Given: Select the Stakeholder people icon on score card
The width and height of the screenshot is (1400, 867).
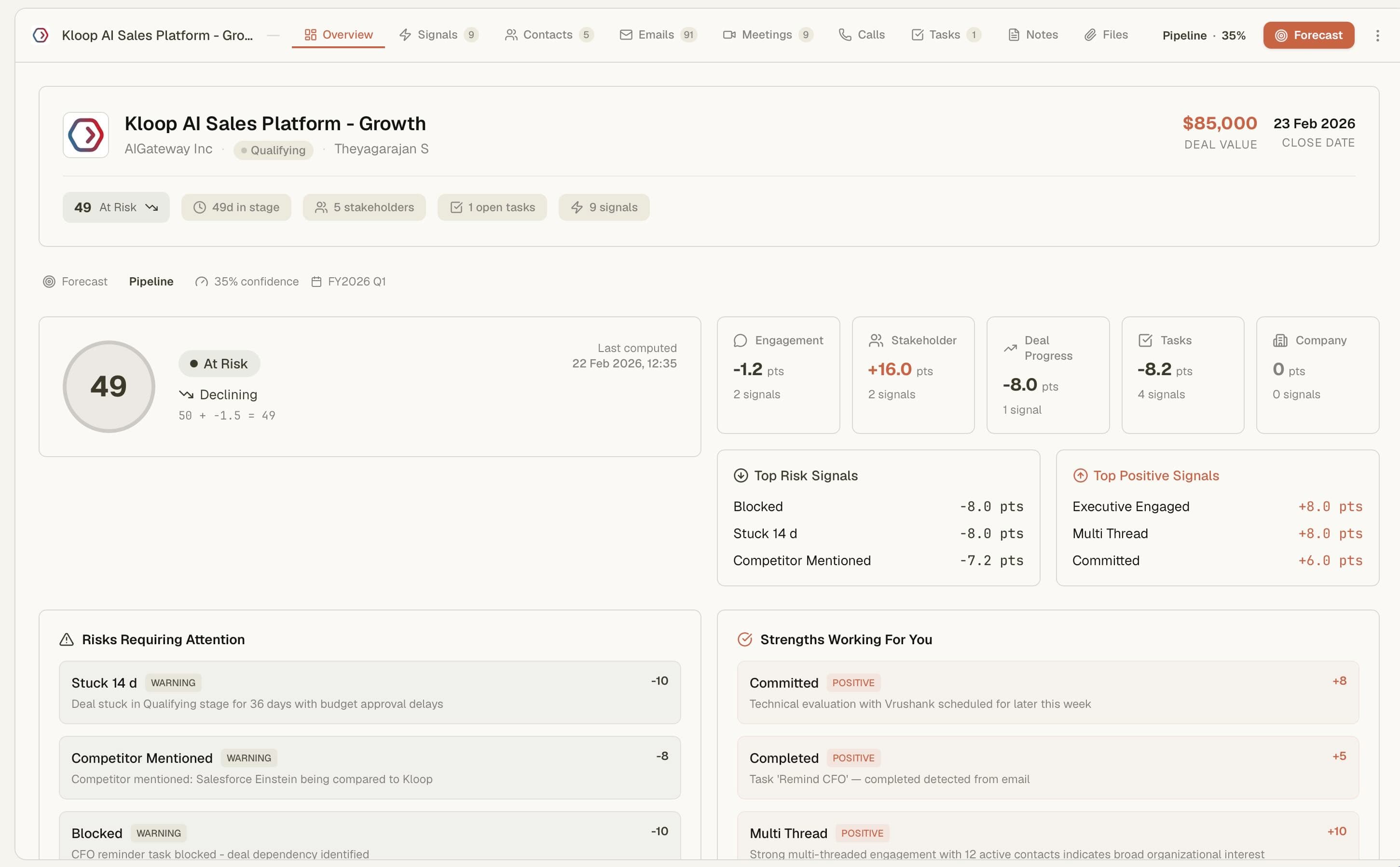Looking at the screenshot, I should [875, 340].
